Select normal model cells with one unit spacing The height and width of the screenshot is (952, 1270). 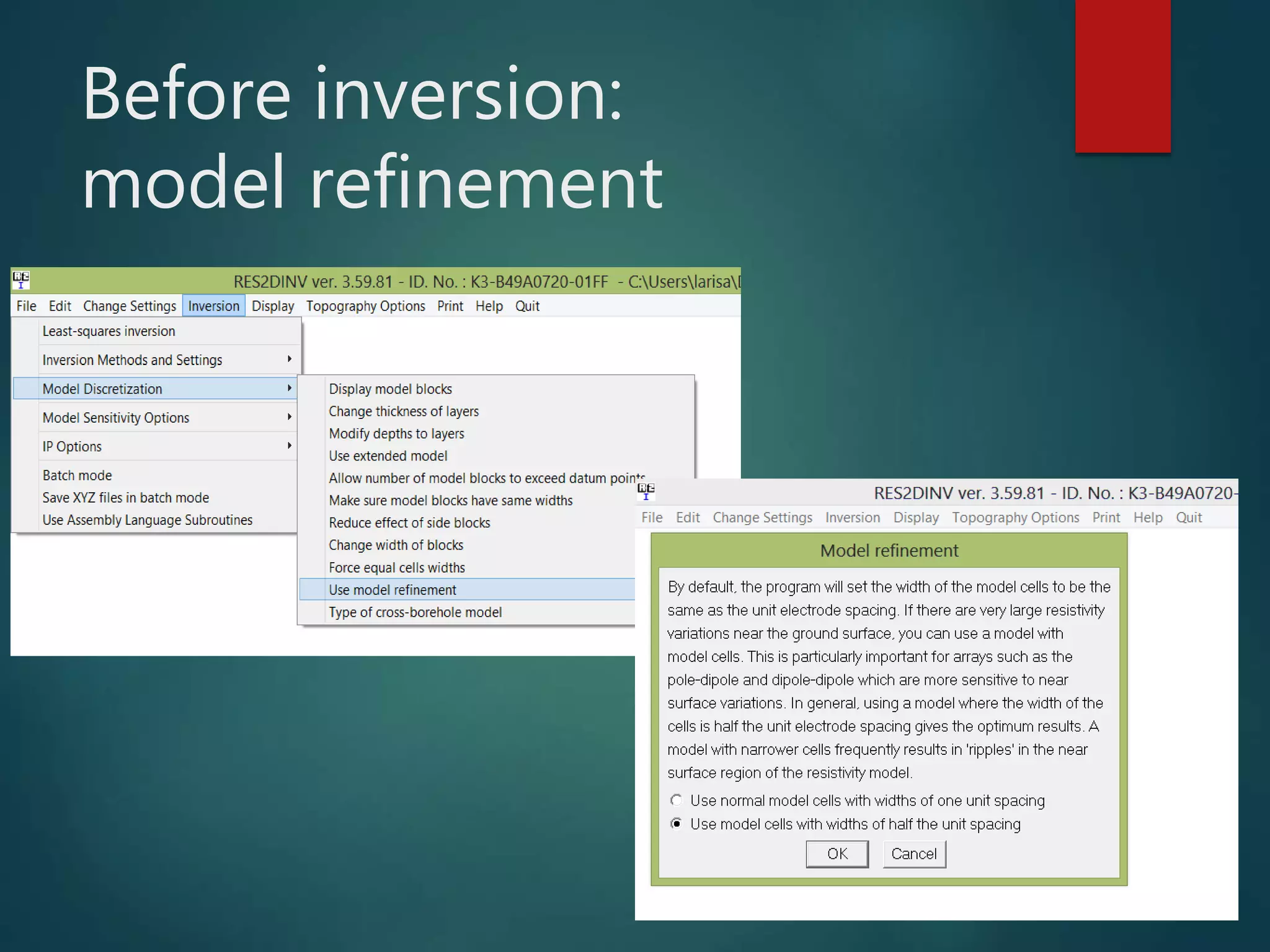coord(677,800)
